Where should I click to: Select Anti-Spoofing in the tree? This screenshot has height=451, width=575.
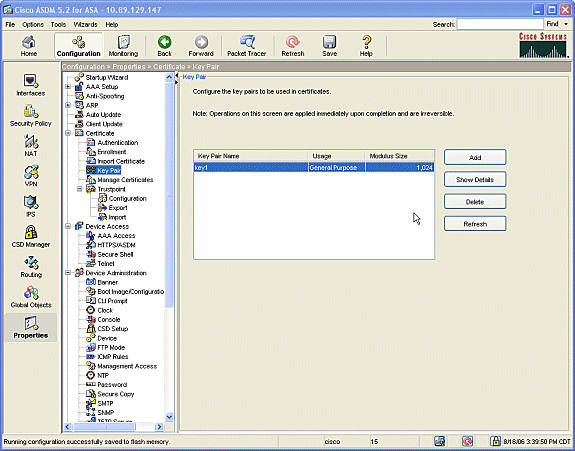click(x=105, y=96)
